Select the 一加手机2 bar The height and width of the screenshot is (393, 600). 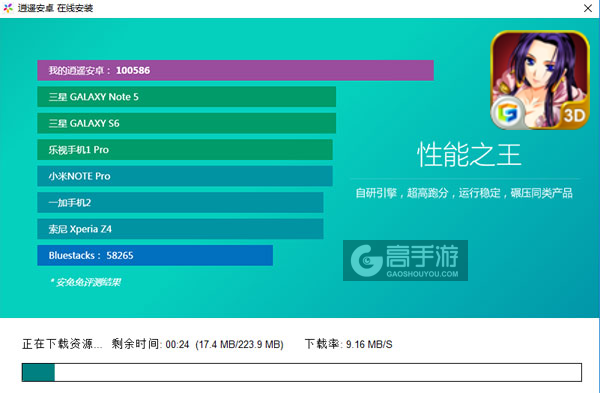click(180, 202)
